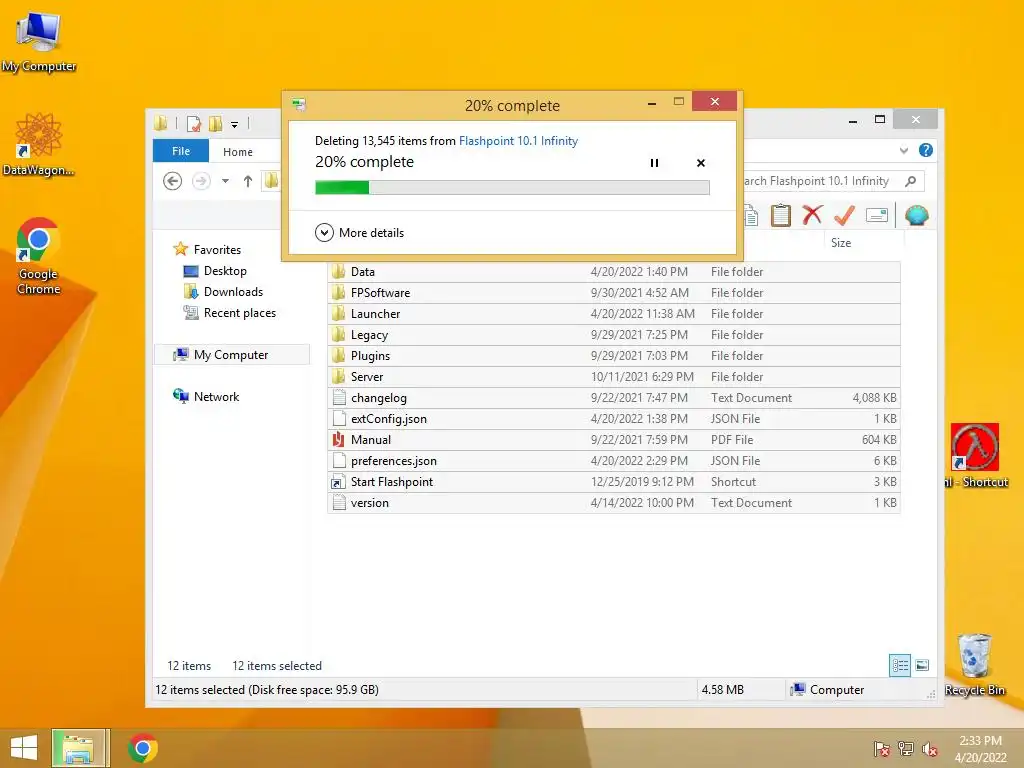Select the Start Flashpoint shortcut
Image resolution: width=1024 pixels, height=768 pixels.
[613, 482]
